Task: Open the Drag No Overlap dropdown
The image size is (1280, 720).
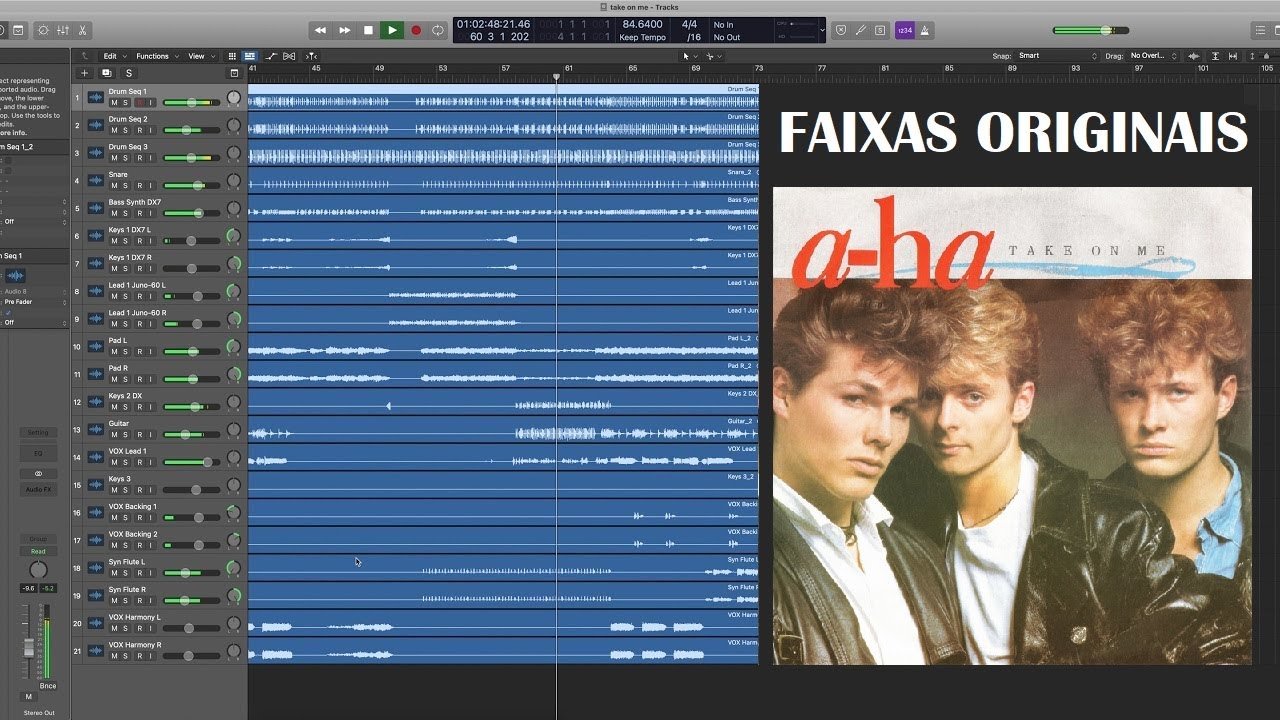Action: (1153, 56)
